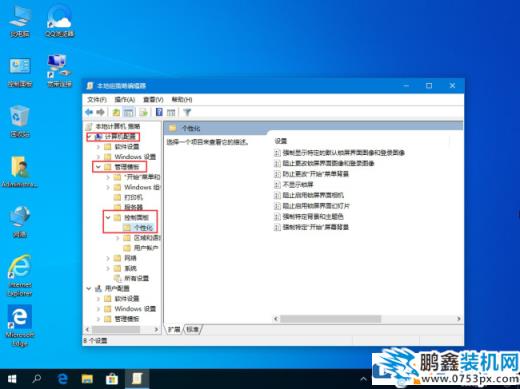Screen dimensions: 520x389
Task: Launch Edge from the taskbar
Action: pyautogui.click(x=62, y=379)
